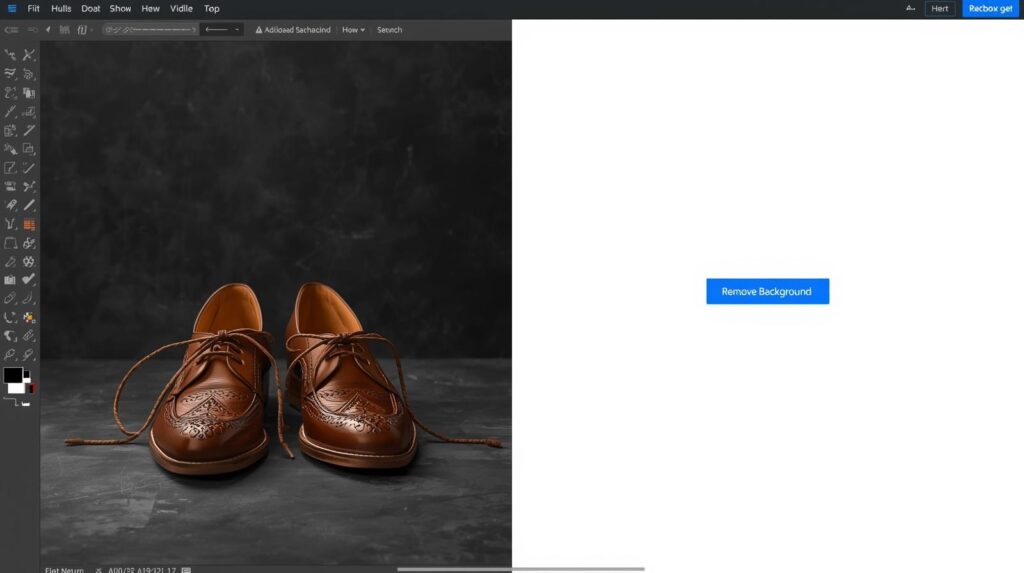Click the status readout starting with A00/22
The height and width of the screenshot is (573, 1024).
click(142, 570)
